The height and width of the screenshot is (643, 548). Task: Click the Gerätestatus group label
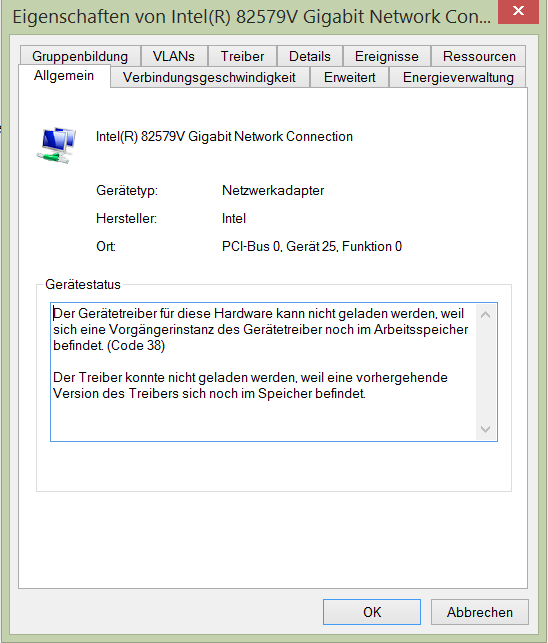83,285
